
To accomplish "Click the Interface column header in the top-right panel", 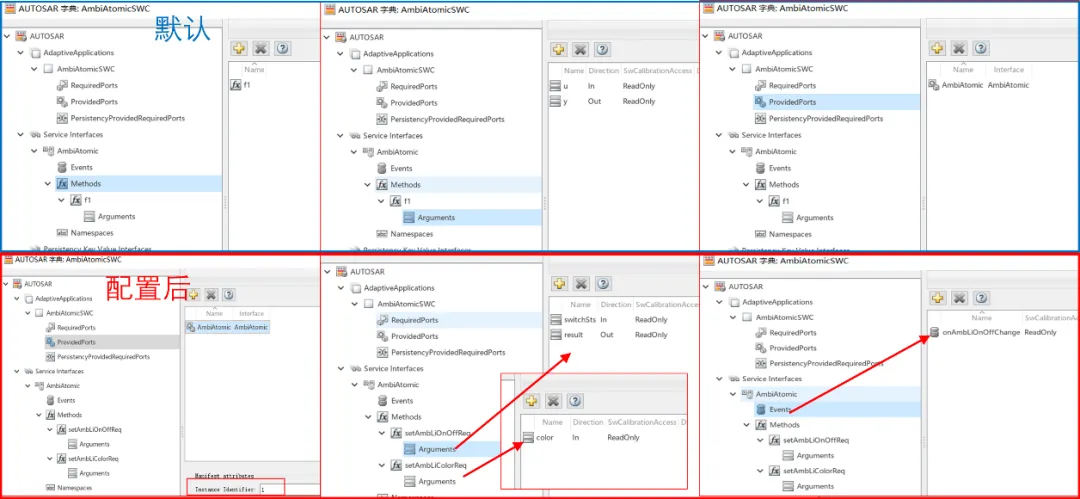I will [1008, 70].
